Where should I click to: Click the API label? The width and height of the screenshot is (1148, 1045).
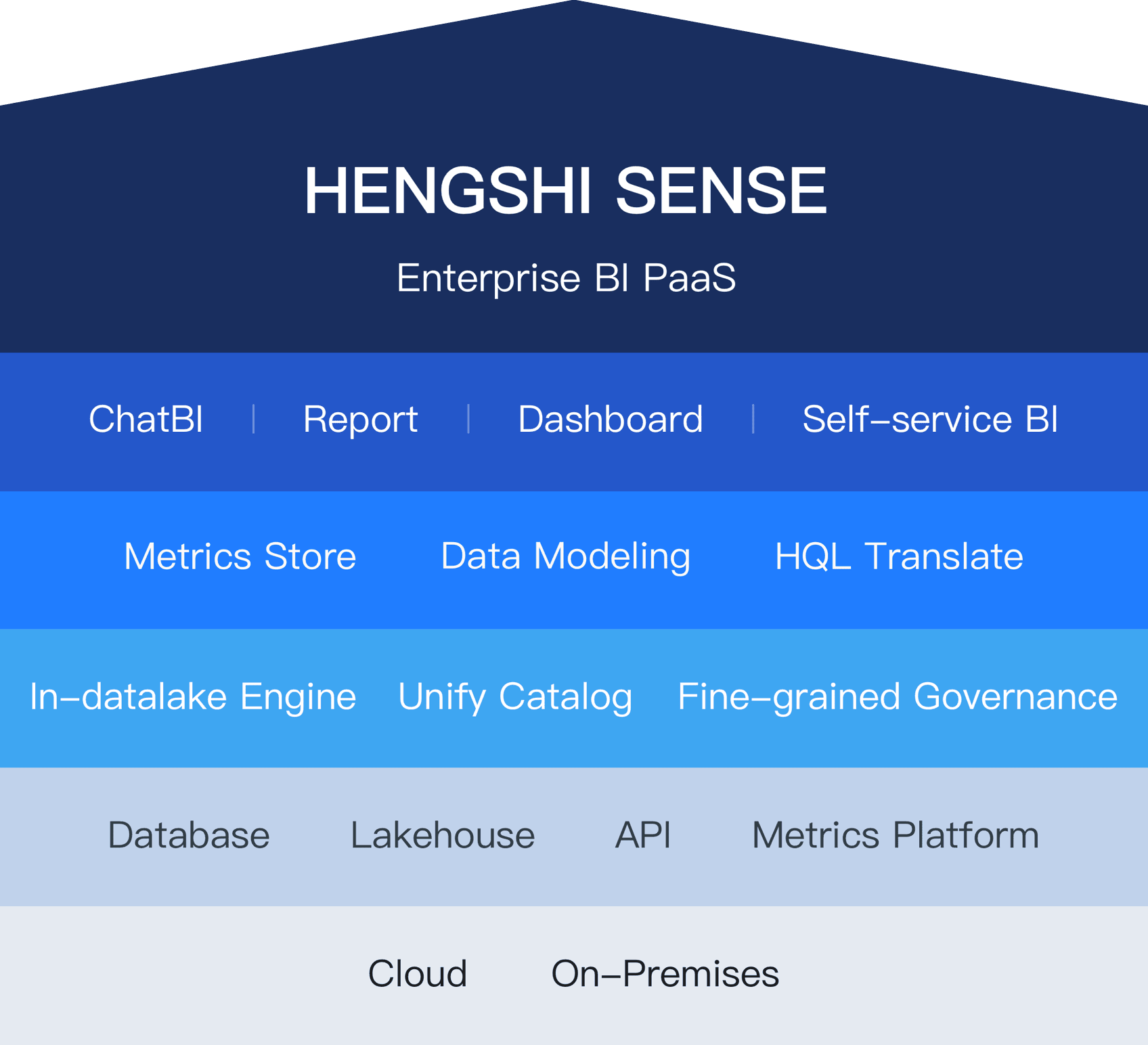tap(643, 835)
